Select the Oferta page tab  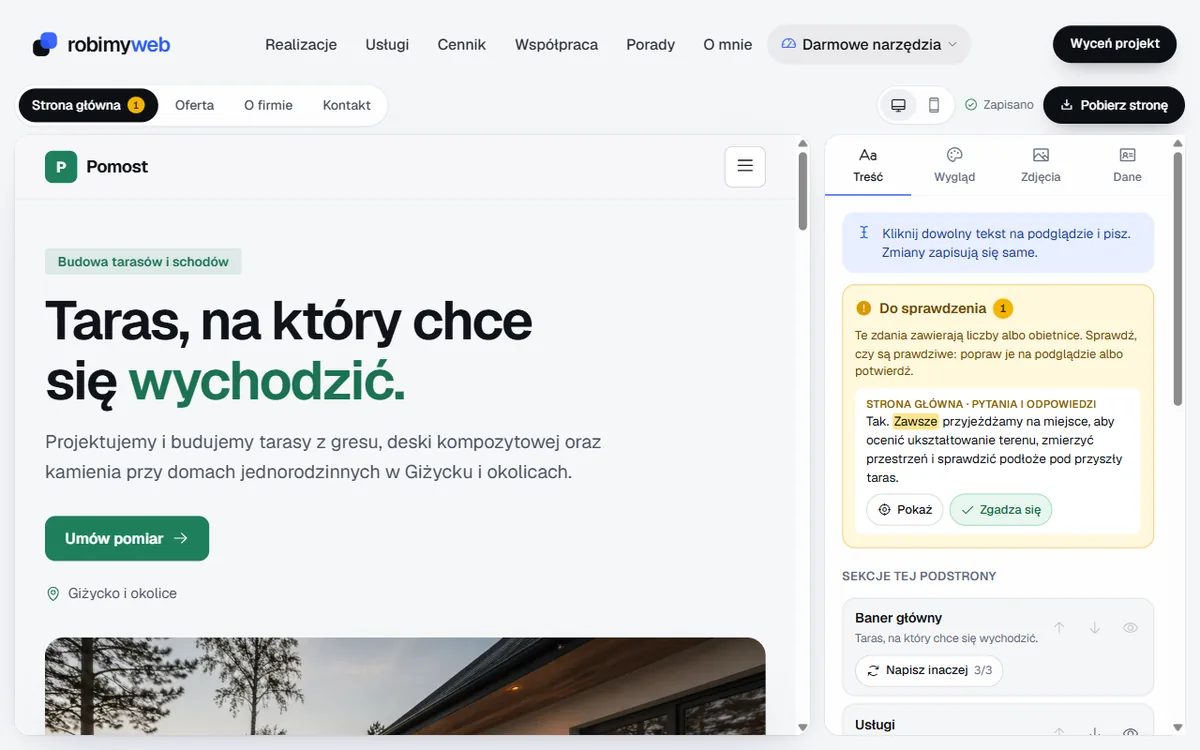pyautogui.click(x=194, y=105)
